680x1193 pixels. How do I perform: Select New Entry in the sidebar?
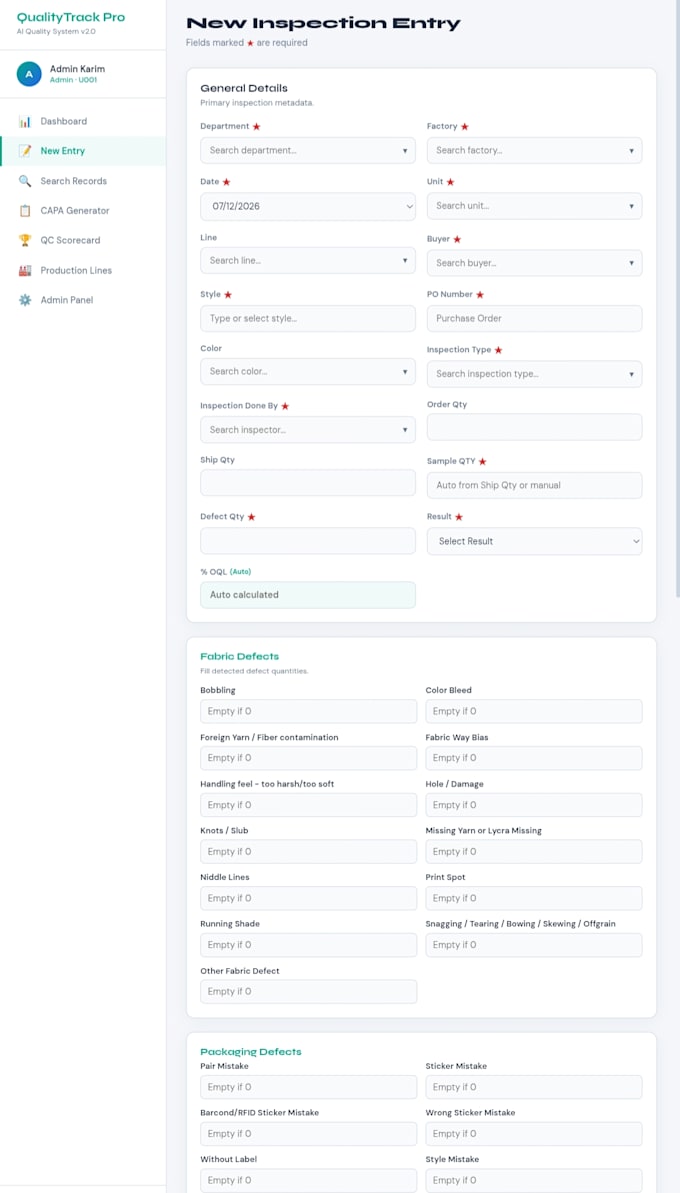point(83,151)
